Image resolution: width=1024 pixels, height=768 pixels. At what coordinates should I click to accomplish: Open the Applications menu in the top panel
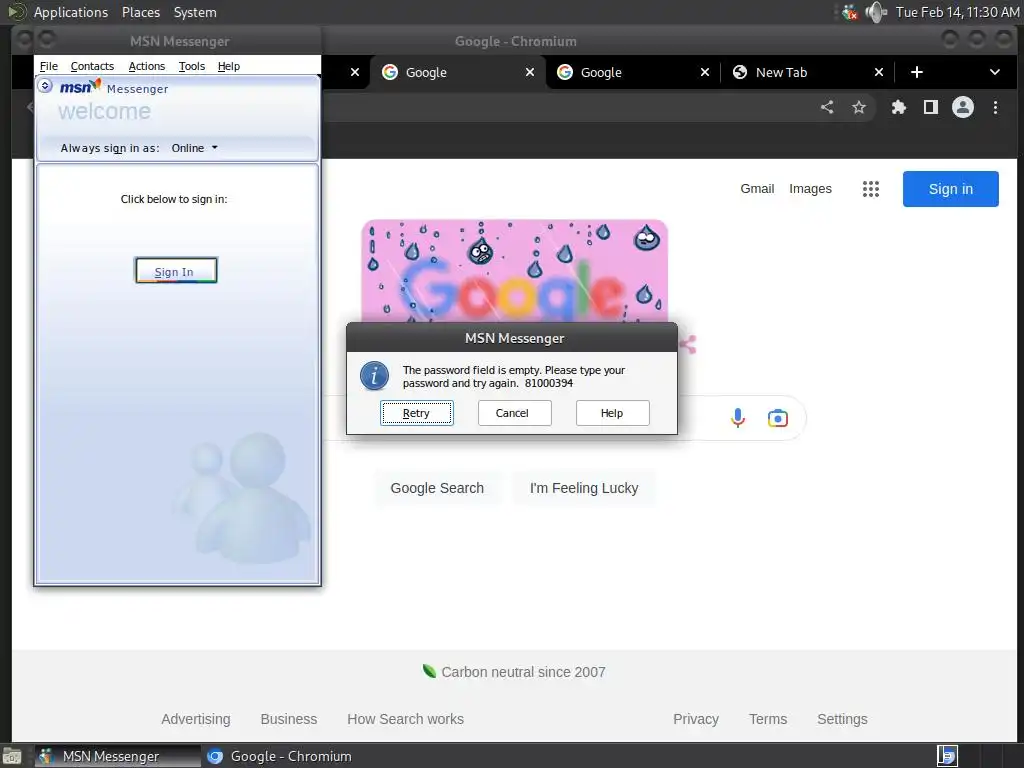(x=71, y=12)
